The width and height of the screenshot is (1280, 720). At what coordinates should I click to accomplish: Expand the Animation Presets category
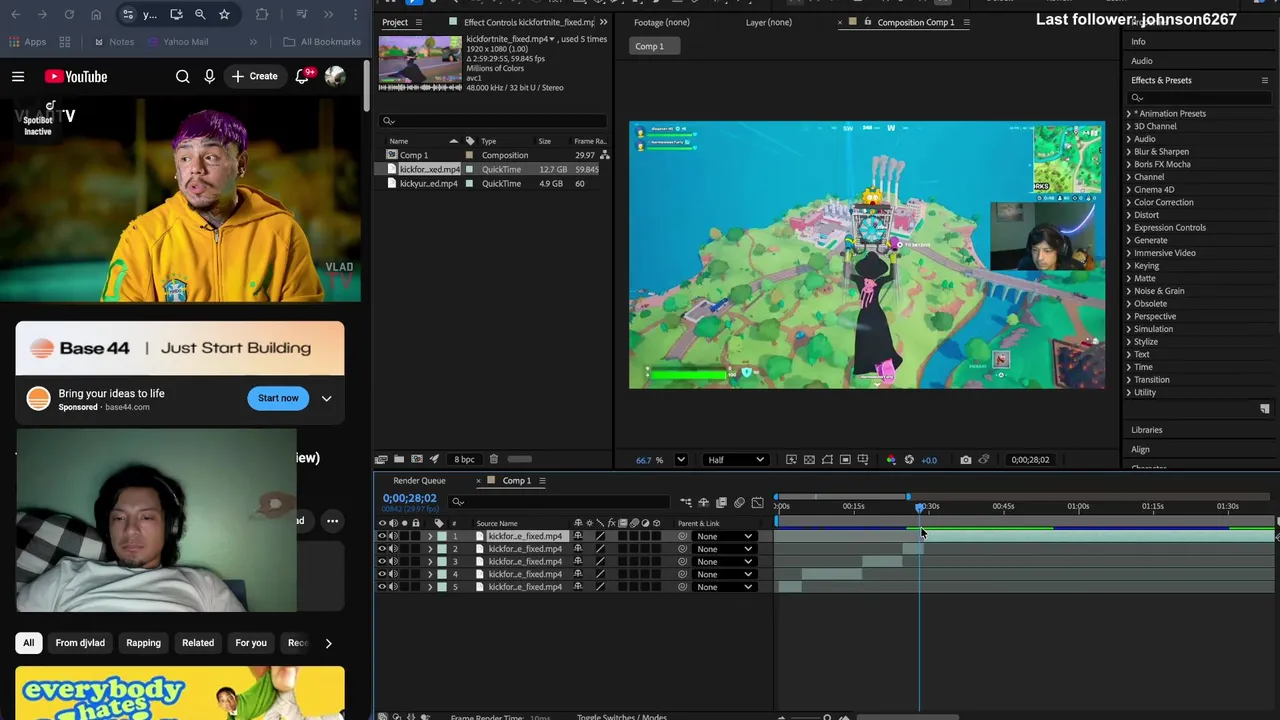pos(1129,114)
